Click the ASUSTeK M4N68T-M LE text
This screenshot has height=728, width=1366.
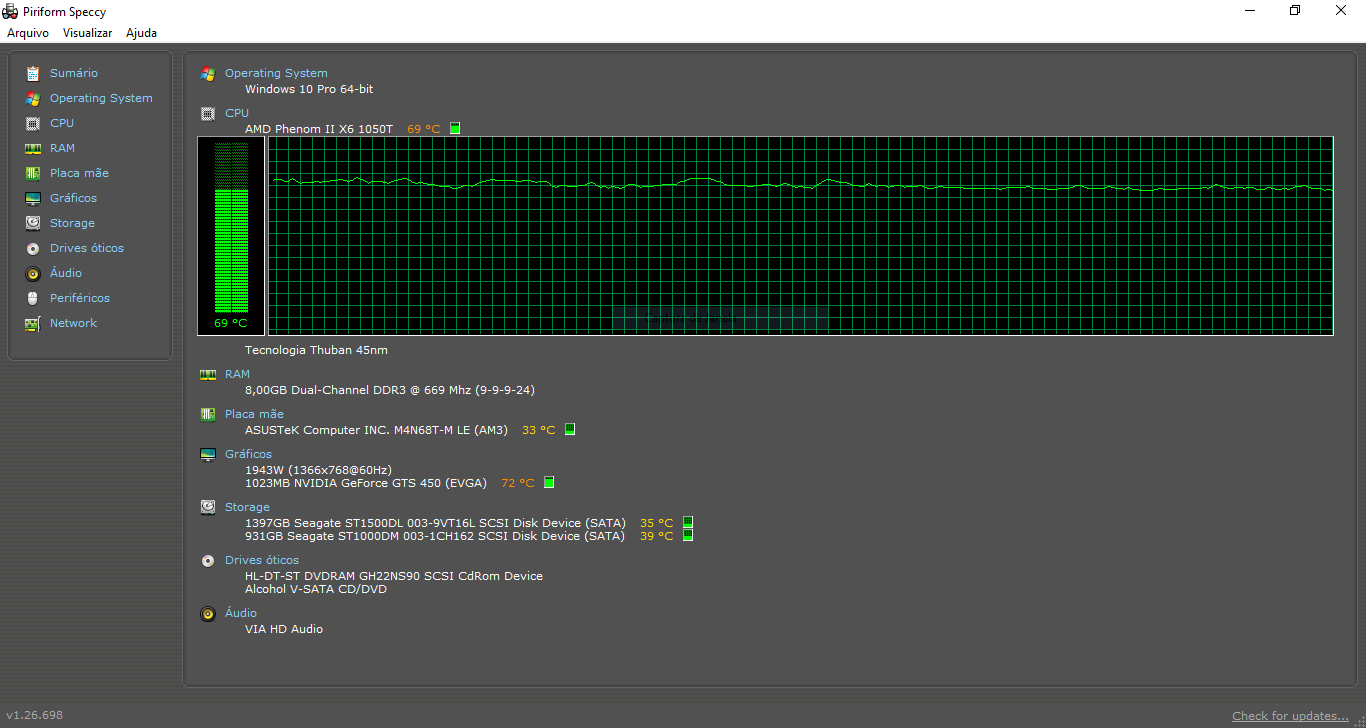[x=376, y=430]
